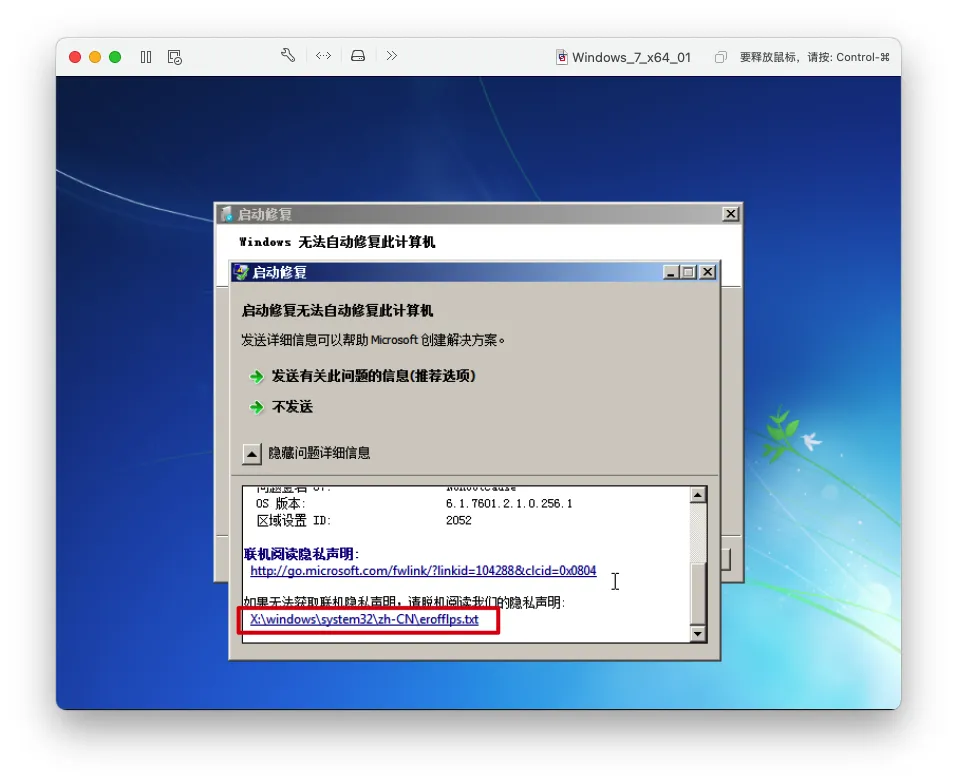Viewport: 957px width, 784px height.
Task: Click the outer 启动修复 window title icon
Action: click(x=226, y=214)
